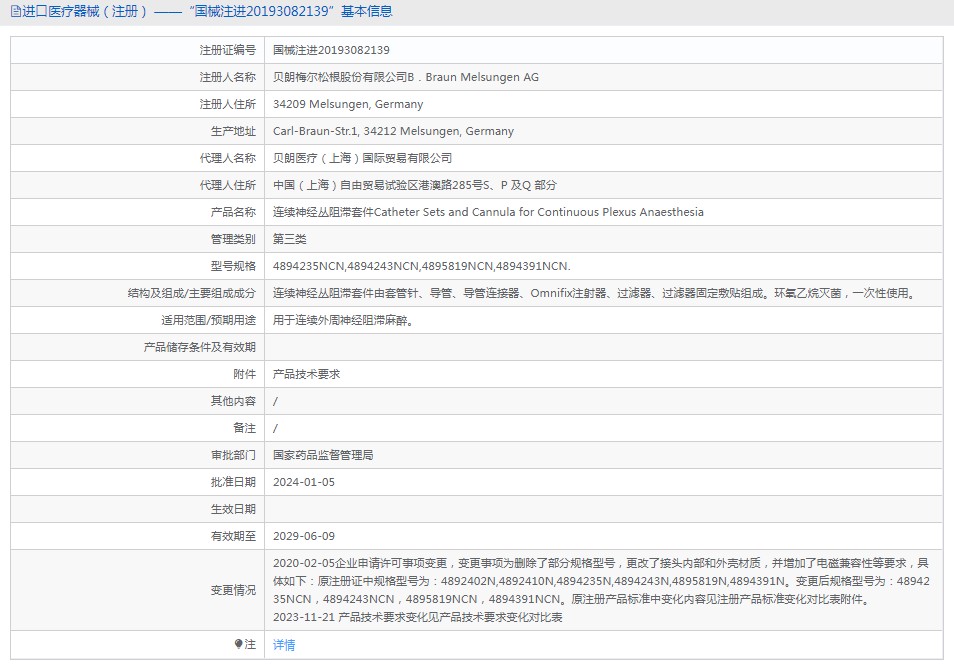Viewport: 954px width, 667px height.
Task: Click the 代理人名称 label
Action: (228, 158)
